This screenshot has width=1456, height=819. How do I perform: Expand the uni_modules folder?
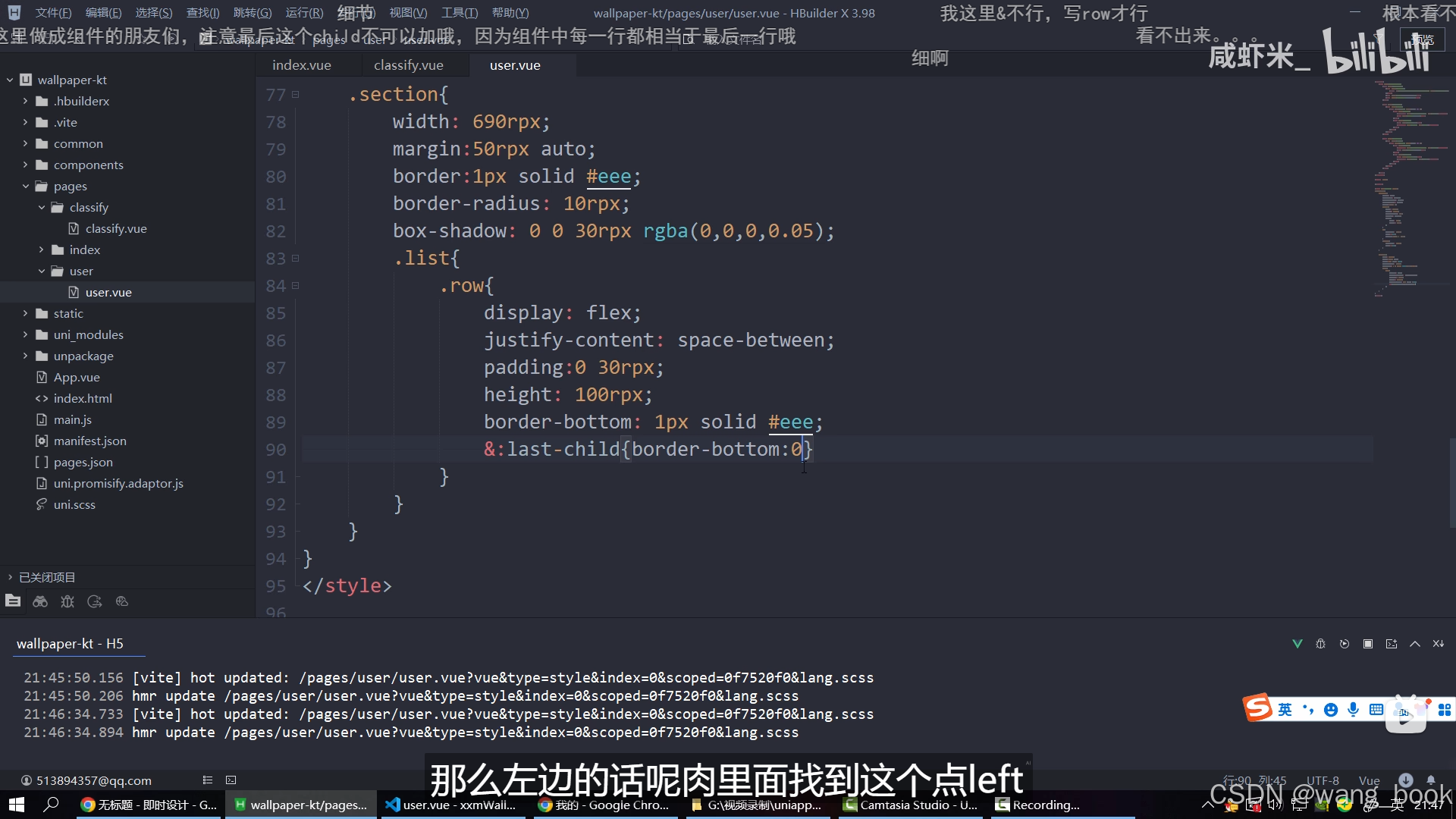[25, 334]
